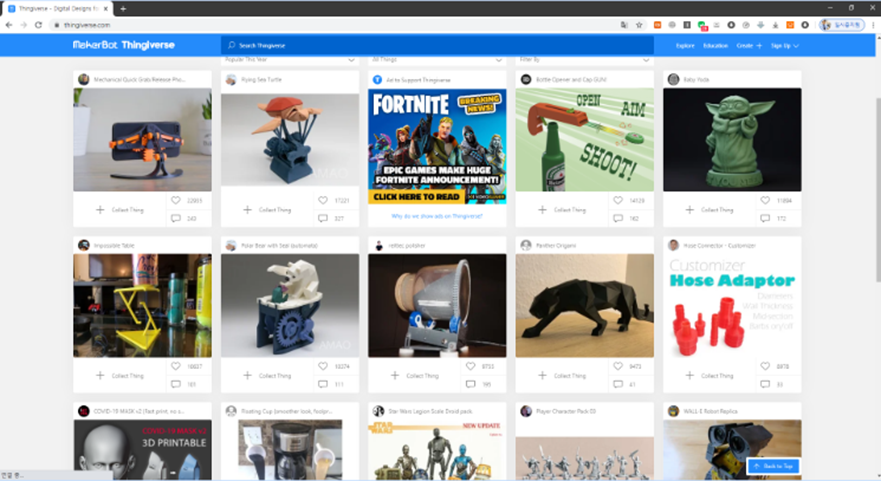The width and height of the screenshot is (881, 481).
Task: Open comments on Bottle Opener card
Action: pos(618,218)
